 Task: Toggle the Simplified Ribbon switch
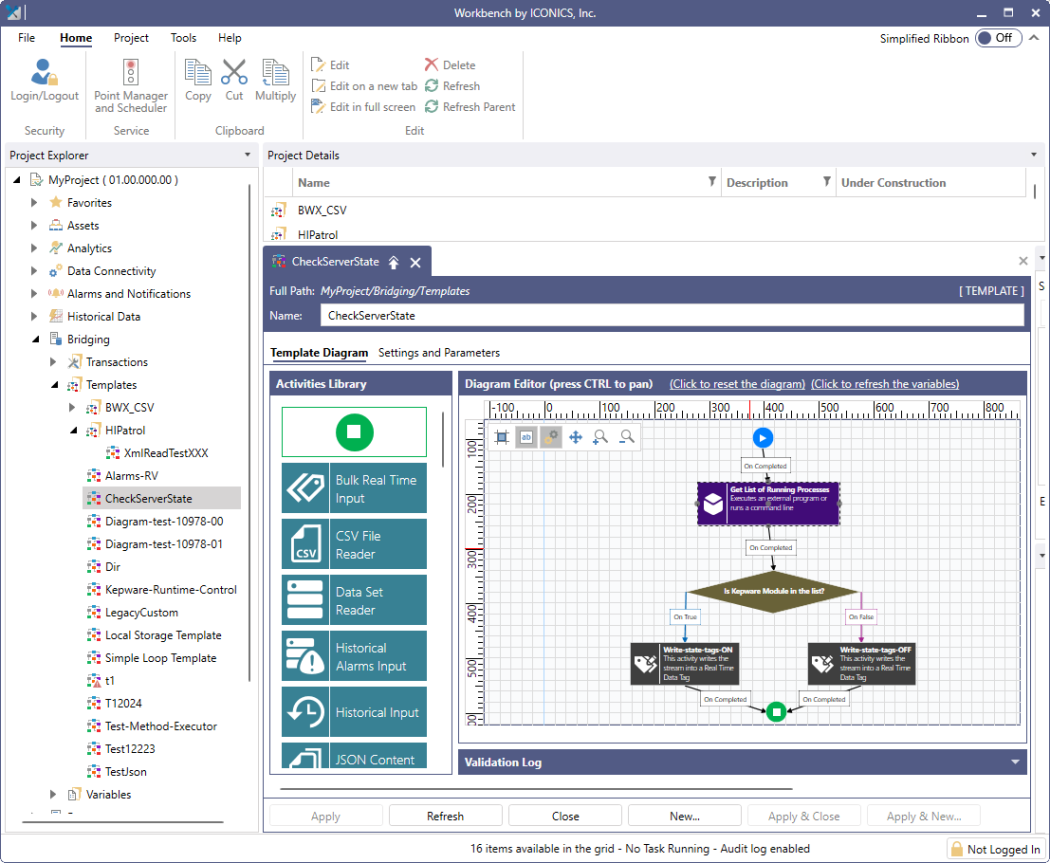(x=998, y=38)
